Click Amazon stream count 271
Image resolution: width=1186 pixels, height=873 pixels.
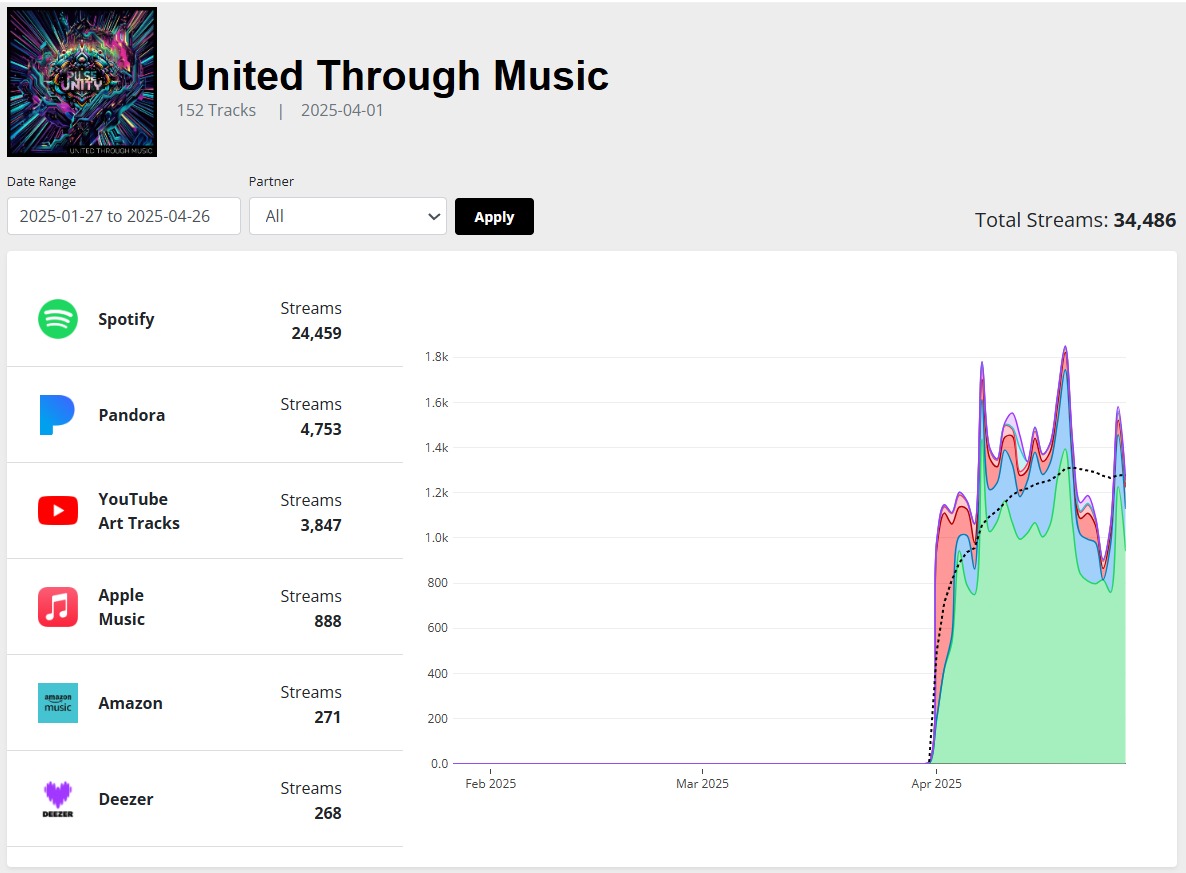pos(328,717)
